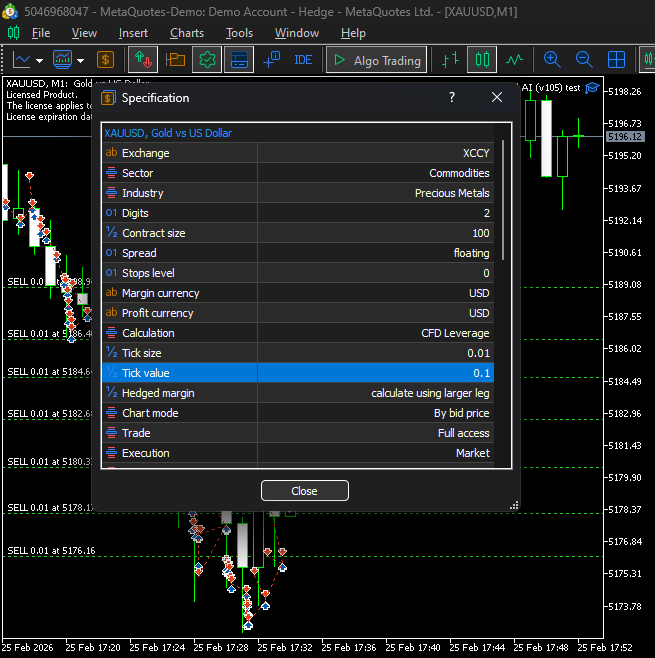The height and width of the screenshot is (658, 655).
Task: Click the SELL 0.01 at 5176.16 order label
Action: point(51,551)
